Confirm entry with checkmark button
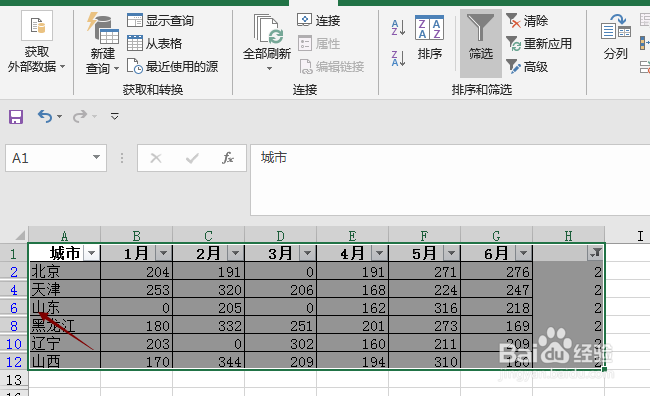This screenshot has height=396, width=650. 192,158
